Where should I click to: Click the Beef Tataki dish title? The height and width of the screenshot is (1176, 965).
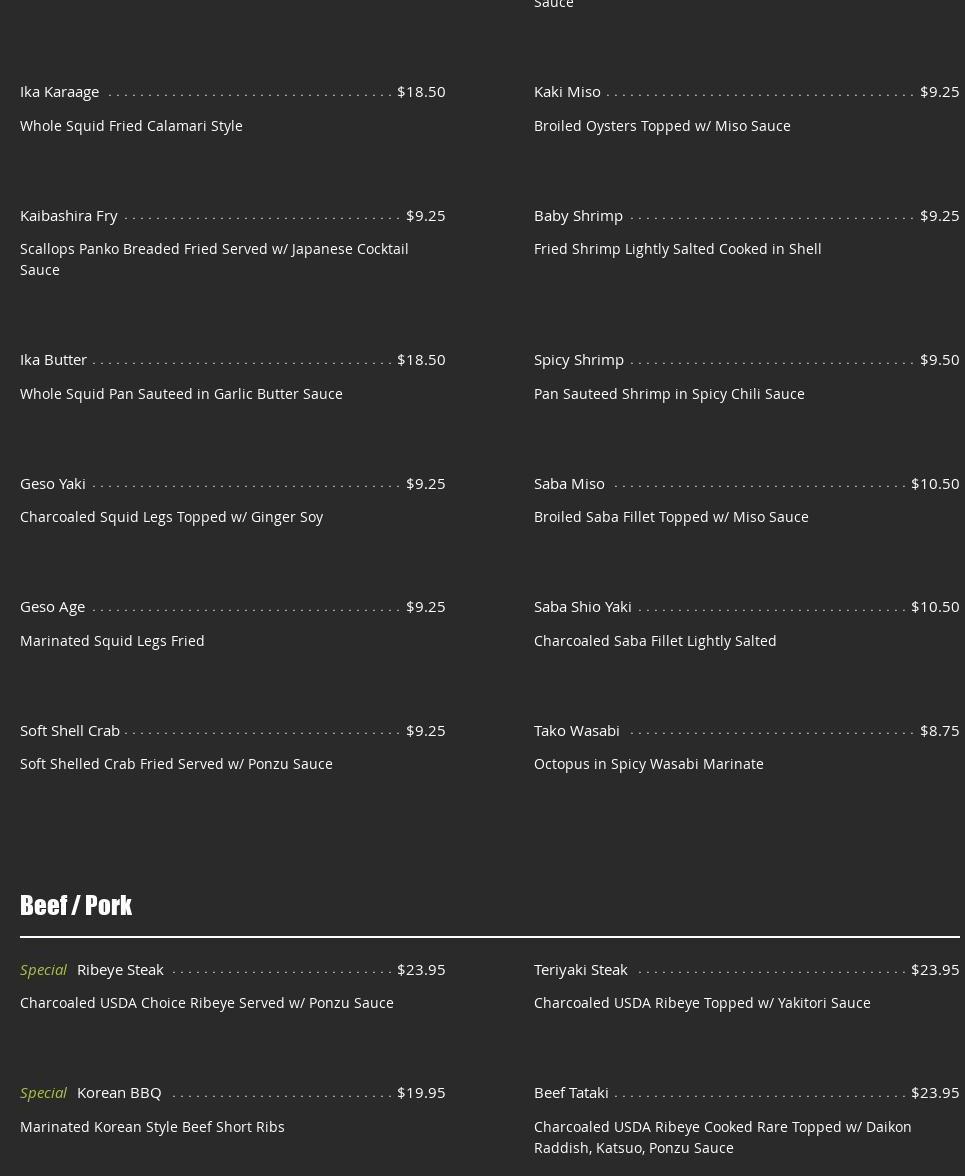(571, 1093)
